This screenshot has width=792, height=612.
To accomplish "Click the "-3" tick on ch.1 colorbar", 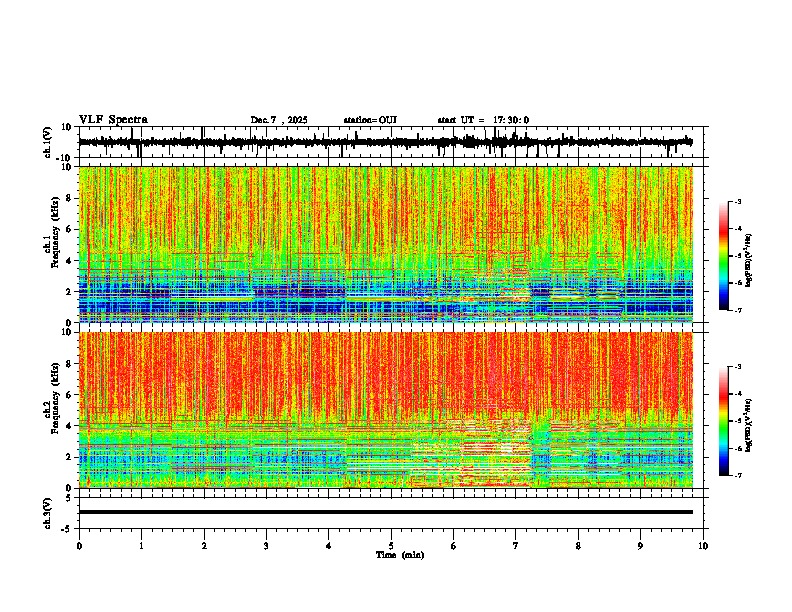I will tap(737, 201).
